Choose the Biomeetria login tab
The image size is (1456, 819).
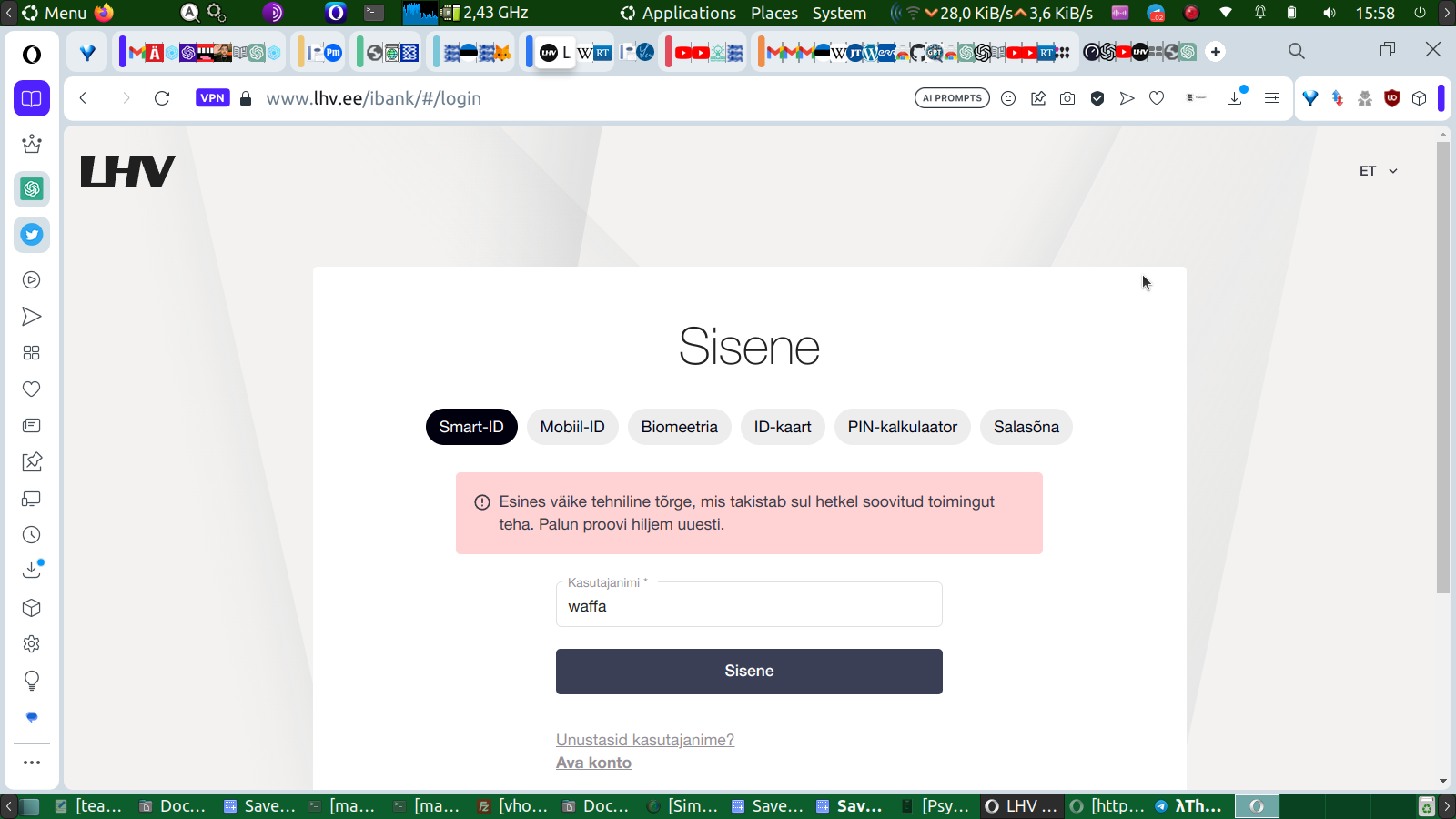pos(679,427)
